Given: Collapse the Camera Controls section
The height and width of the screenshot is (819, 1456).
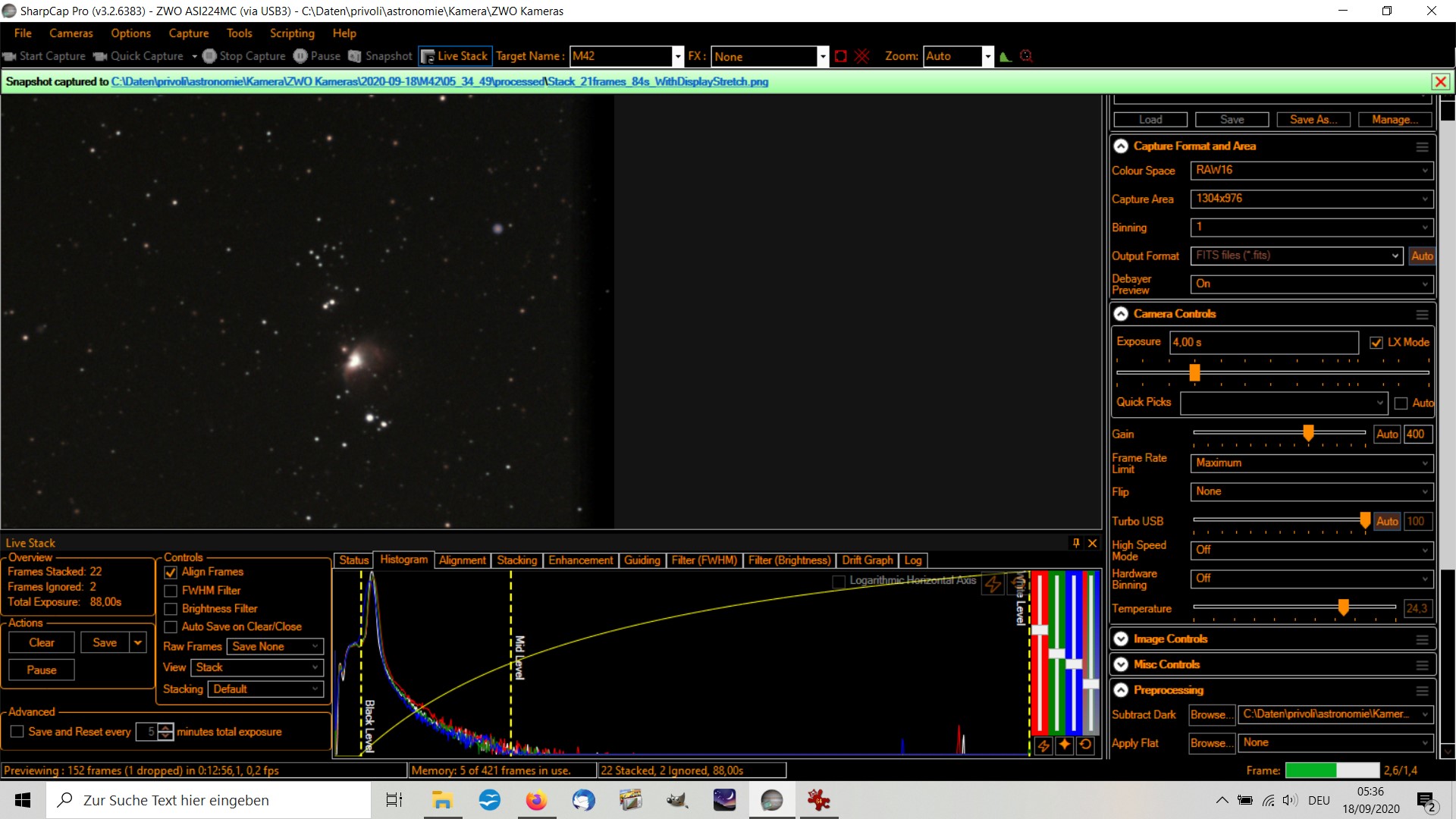Looking at the screenshot, I should pyautogui.click(x=1121, y=314).
